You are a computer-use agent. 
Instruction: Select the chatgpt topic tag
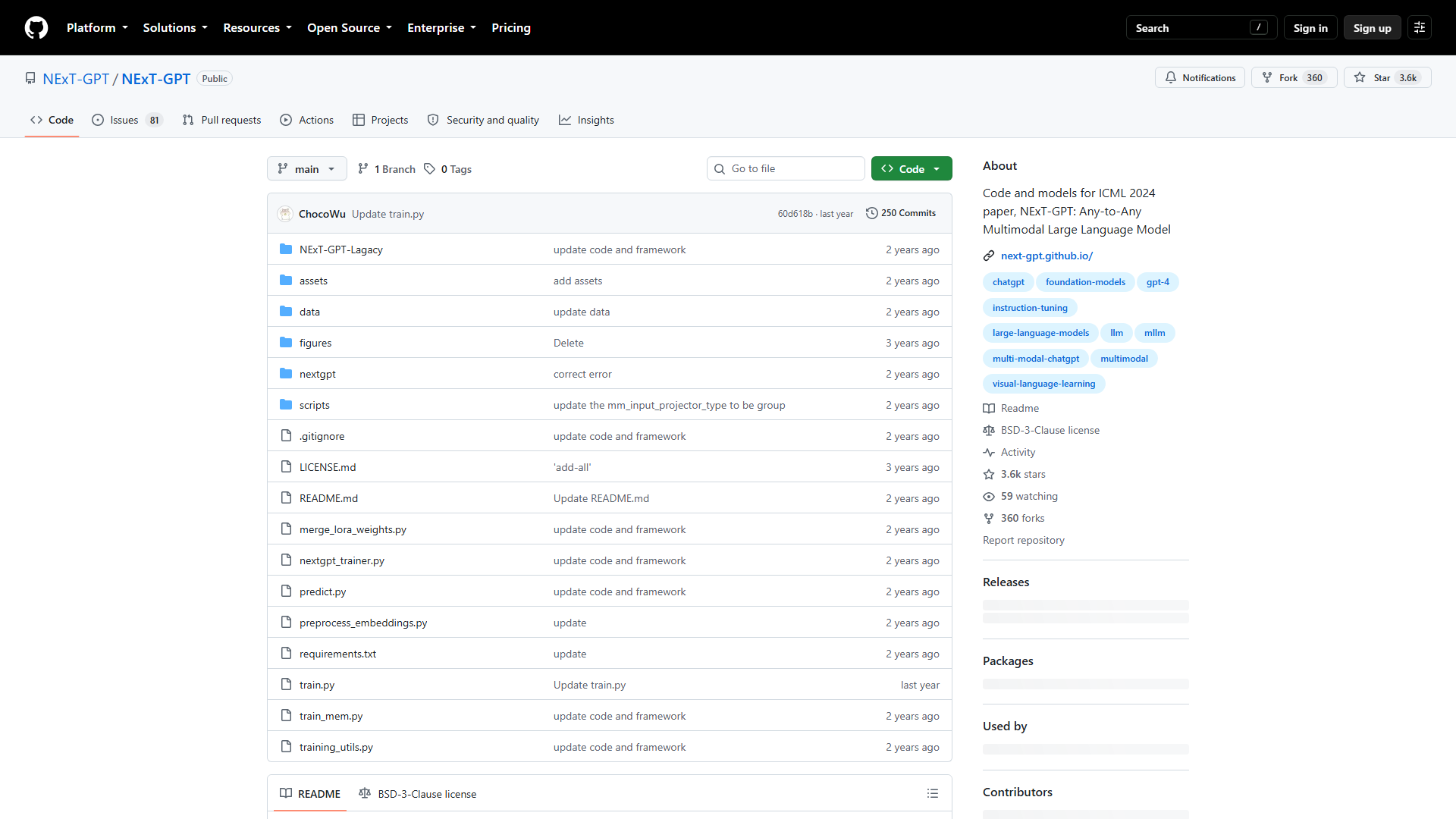1008,282
